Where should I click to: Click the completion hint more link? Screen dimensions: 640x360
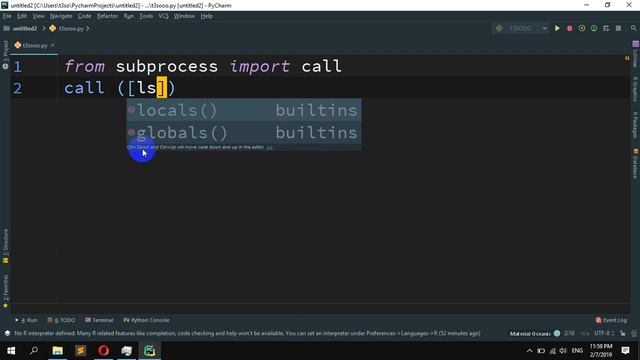[x=270, y=147]
